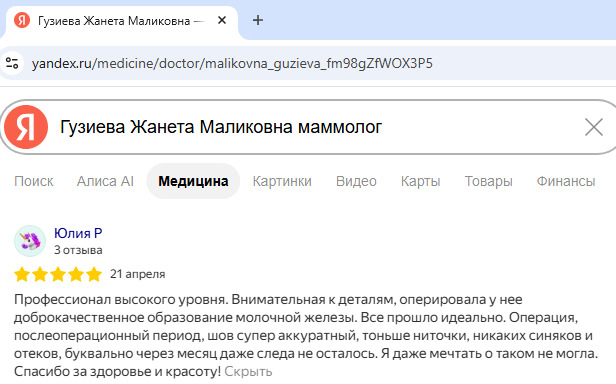Open the Финансы tab
616x384 pixels.
pos(566,181)
